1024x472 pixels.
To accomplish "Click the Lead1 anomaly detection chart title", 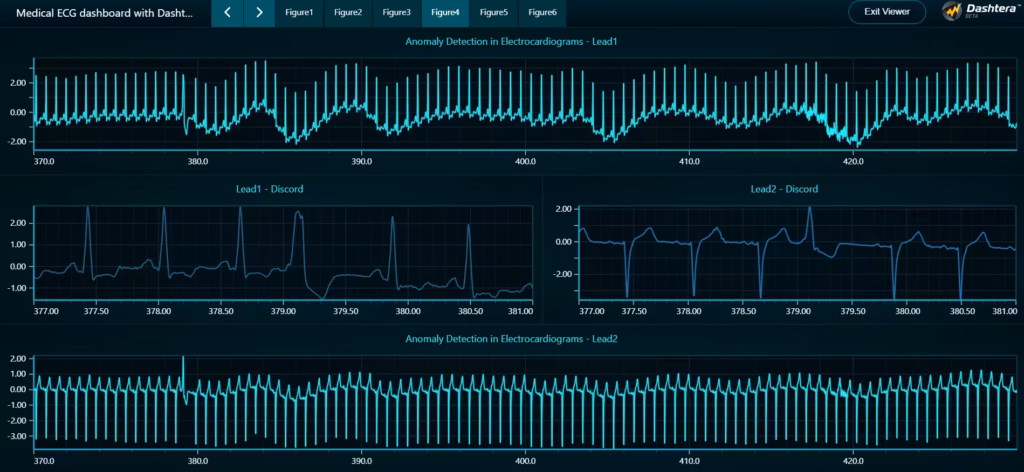I will (511, 41).
